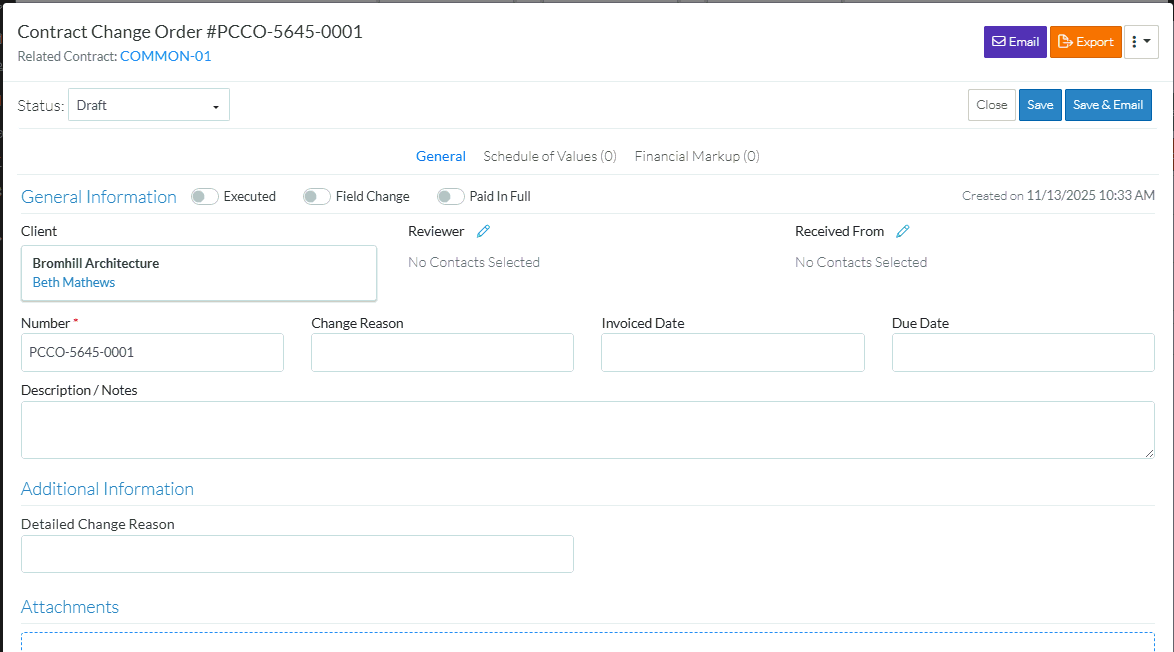Click the Received From edit pencil icon

pos(902,231)
